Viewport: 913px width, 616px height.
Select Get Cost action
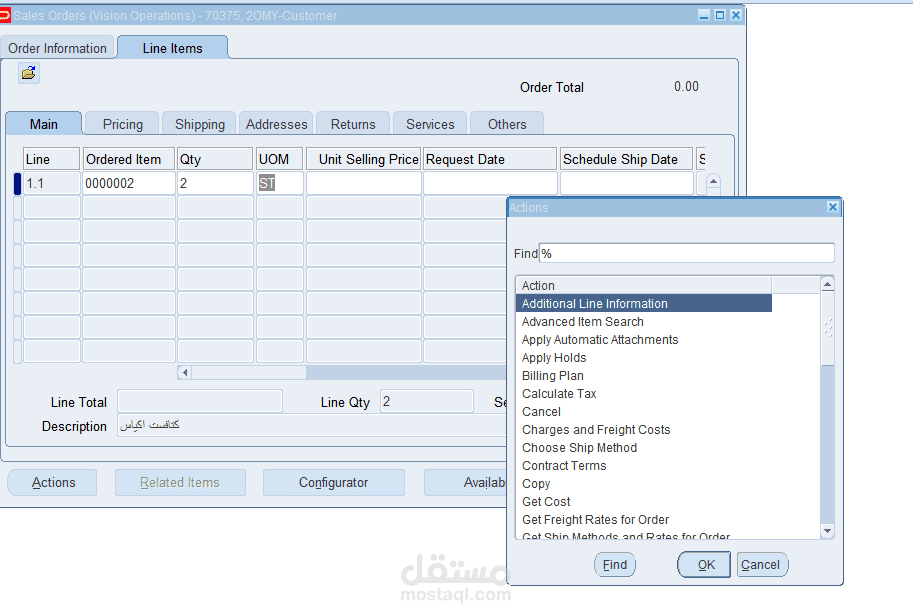tap(643, 502)
